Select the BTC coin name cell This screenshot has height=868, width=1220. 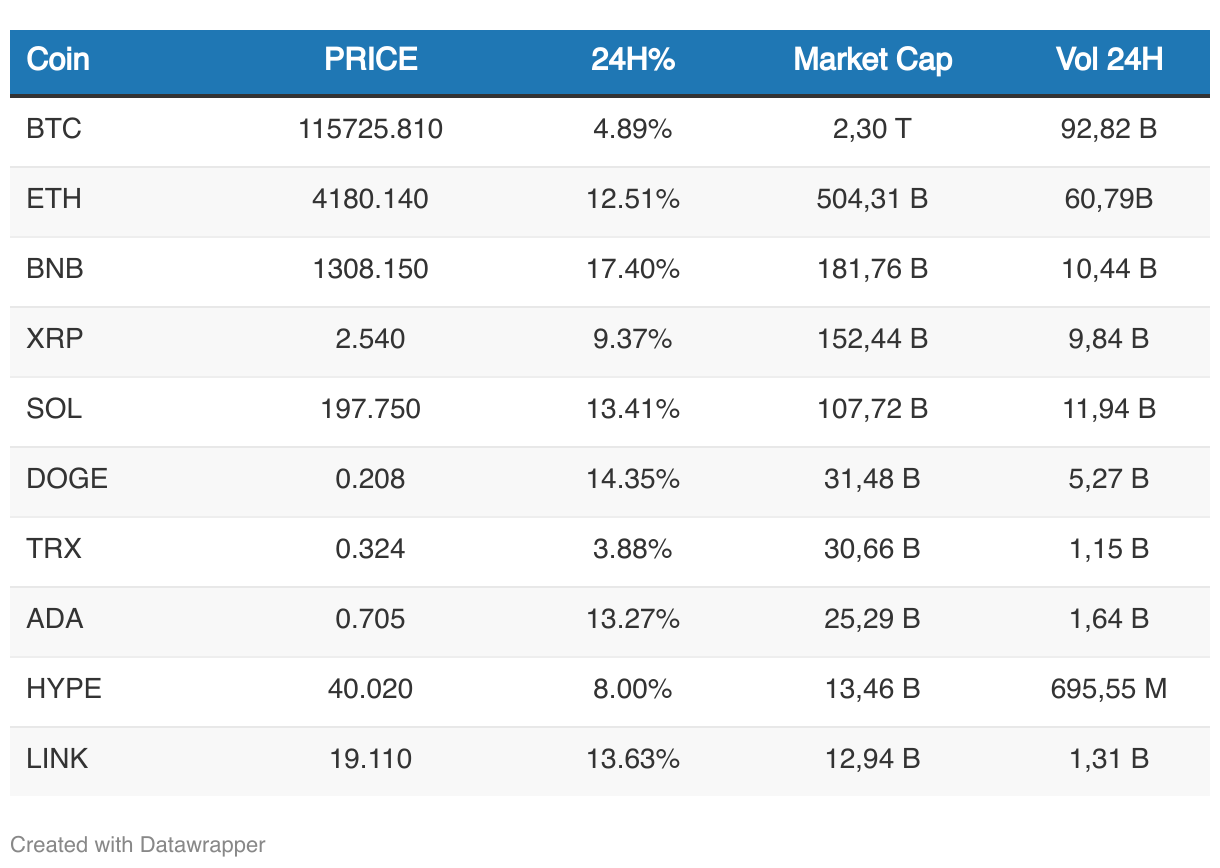coord(54,129)
